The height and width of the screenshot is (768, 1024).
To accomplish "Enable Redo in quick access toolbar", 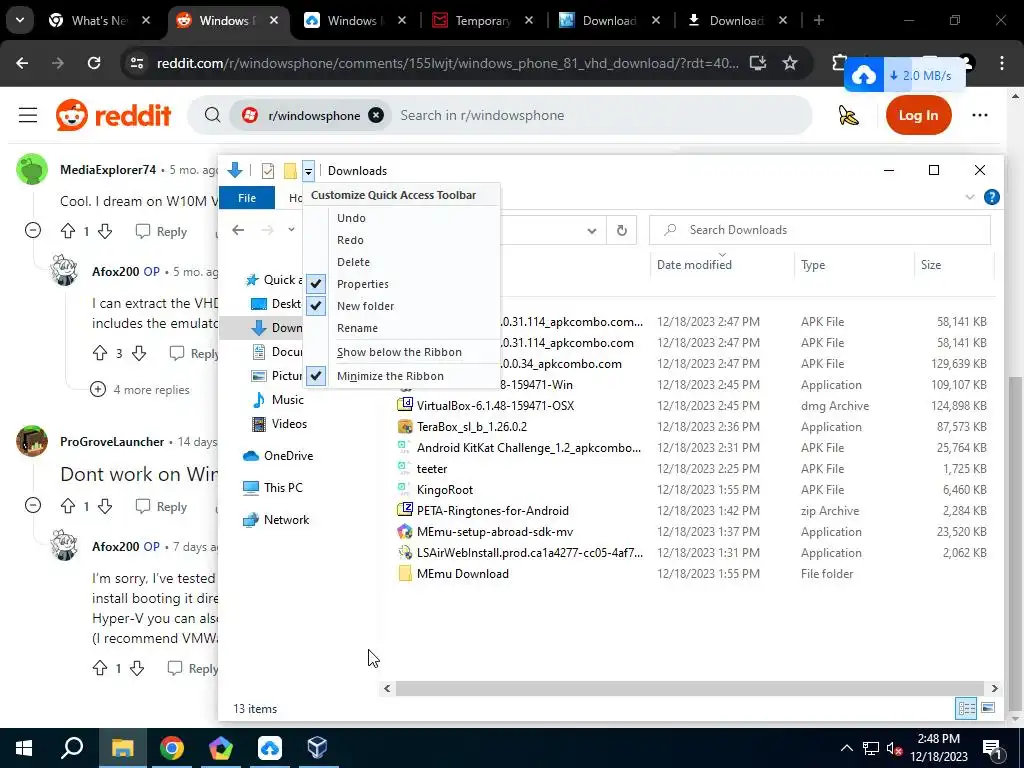I will click(402, 240).
